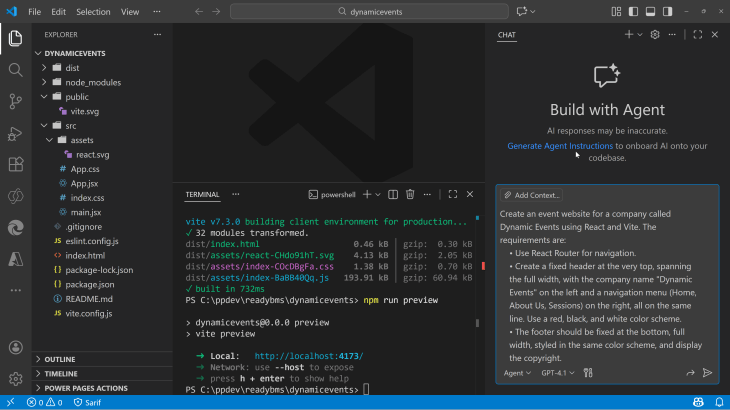The image size is (730, 410).
Task: Open remote window indicator in status bar
Action: coord(10,402)
